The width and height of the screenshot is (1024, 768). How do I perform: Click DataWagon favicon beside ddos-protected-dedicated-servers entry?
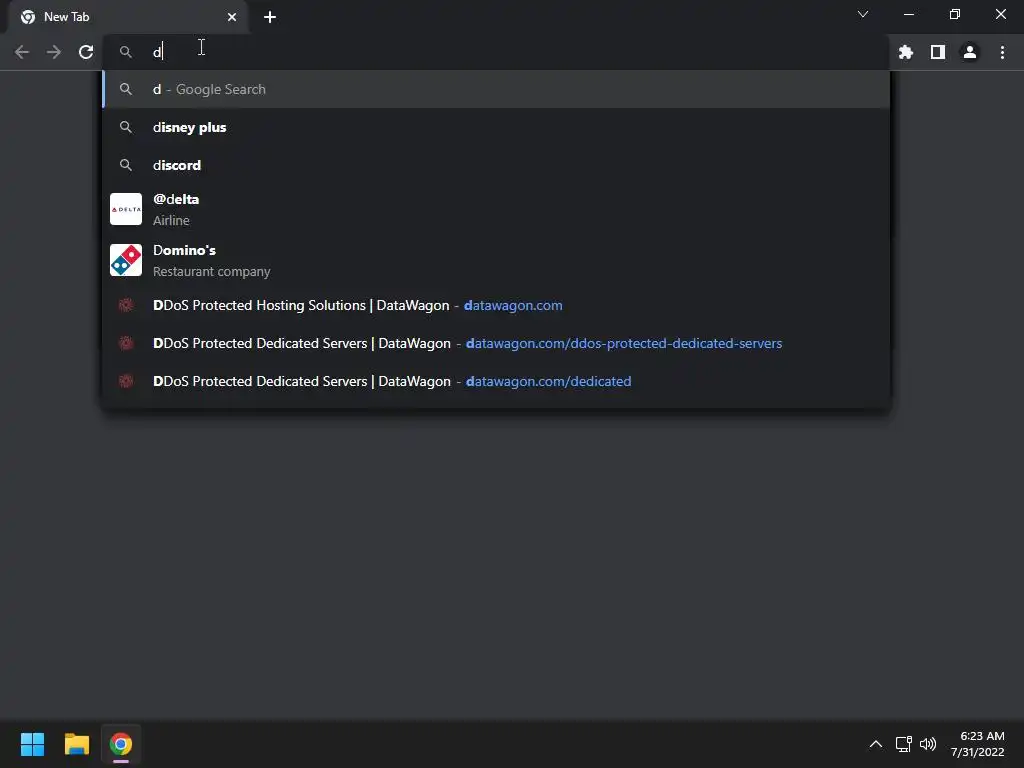pyautogui.click(x=126, y=343)
